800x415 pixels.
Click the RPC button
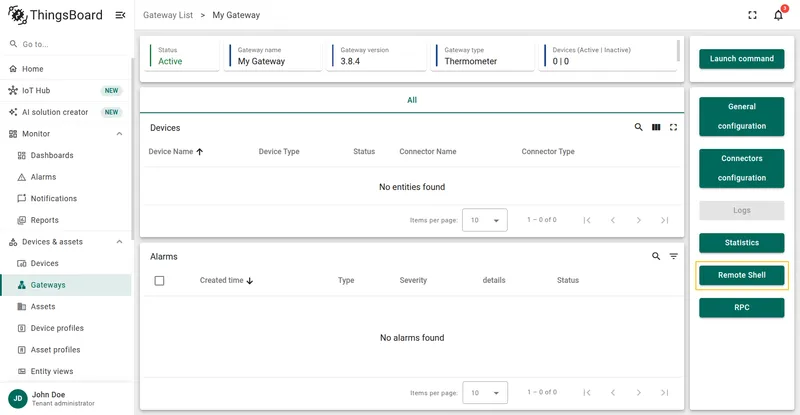[x=741, y=308]
